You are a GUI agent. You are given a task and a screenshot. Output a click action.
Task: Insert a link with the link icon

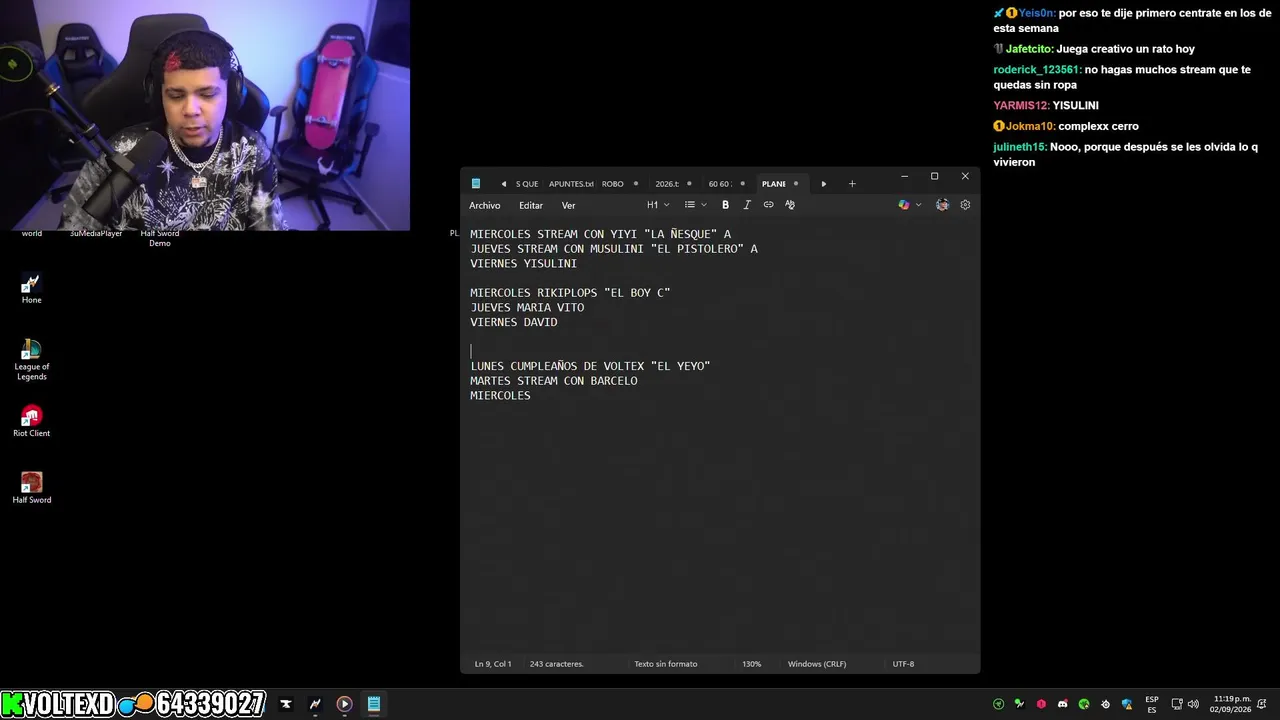coord(768,205)
